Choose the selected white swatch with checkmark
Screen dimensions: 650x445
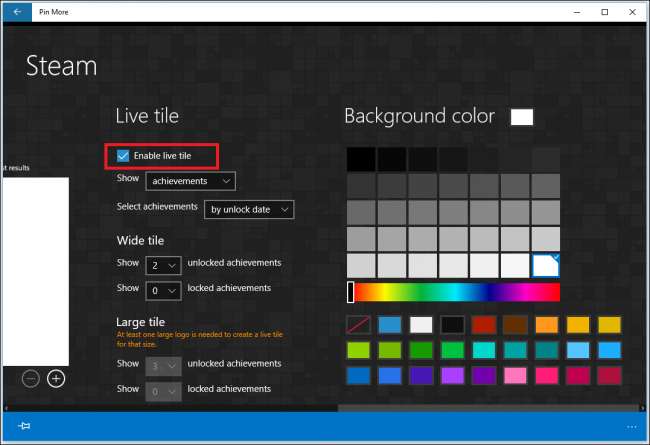[546, 265]
